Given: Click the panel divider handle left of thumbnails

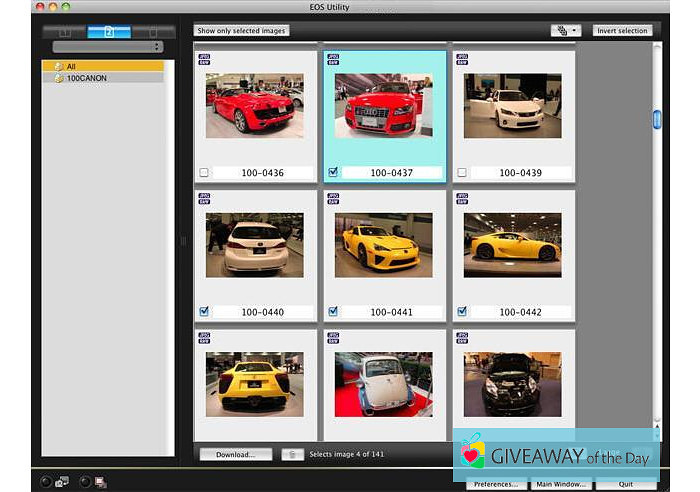Looking at the screenshot, I should tap(183, 240).
